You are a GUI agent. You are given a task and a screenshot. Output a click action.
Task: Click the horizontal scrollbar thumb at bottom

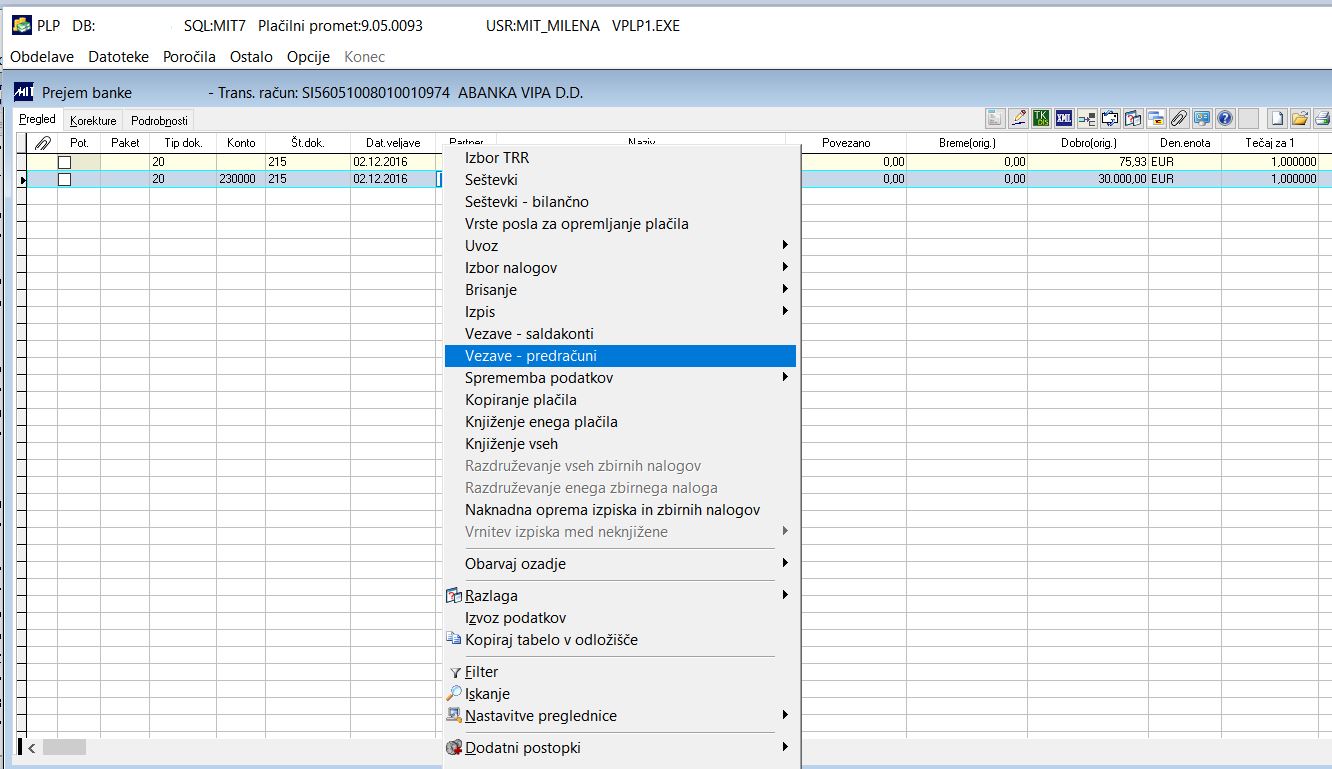tap(64, 747)
